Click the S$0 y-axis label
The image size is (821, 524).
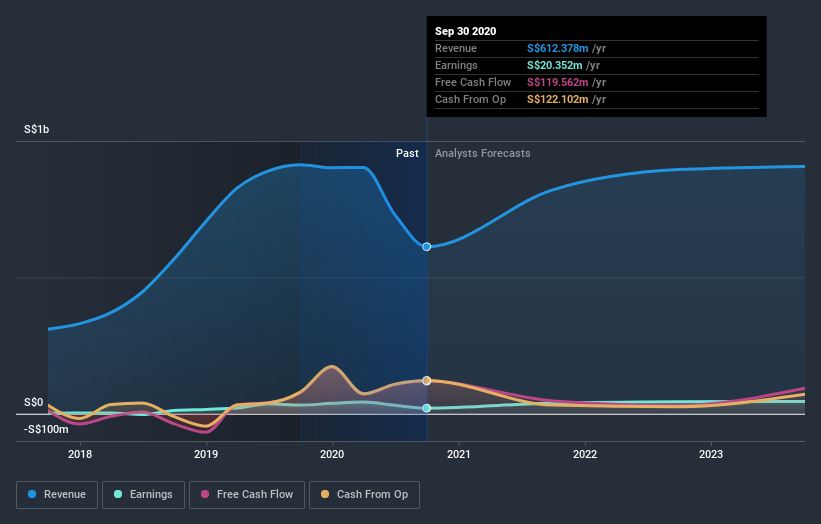tap(34, 402)
